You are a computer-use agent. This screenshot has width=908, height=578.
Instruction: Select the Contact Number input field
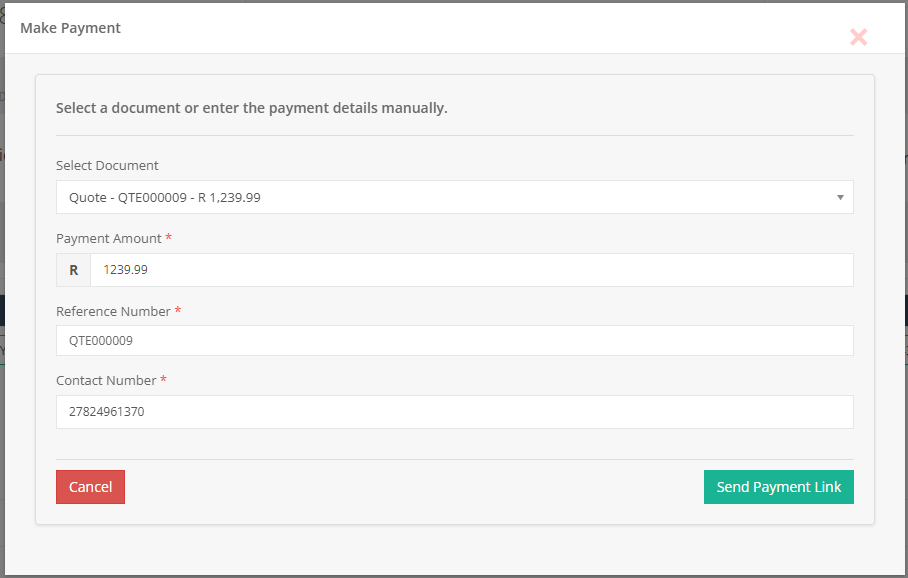coord(454,412)
